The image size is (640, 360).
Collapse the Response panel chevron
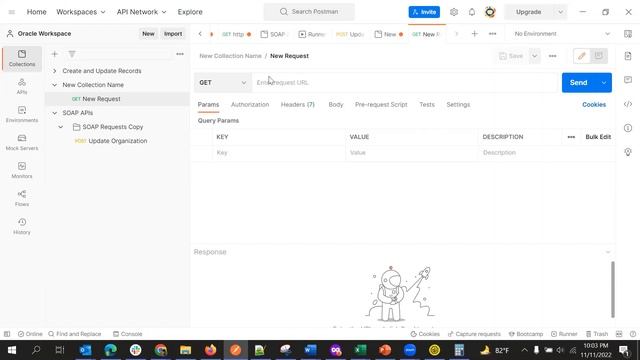pos(607,252)
